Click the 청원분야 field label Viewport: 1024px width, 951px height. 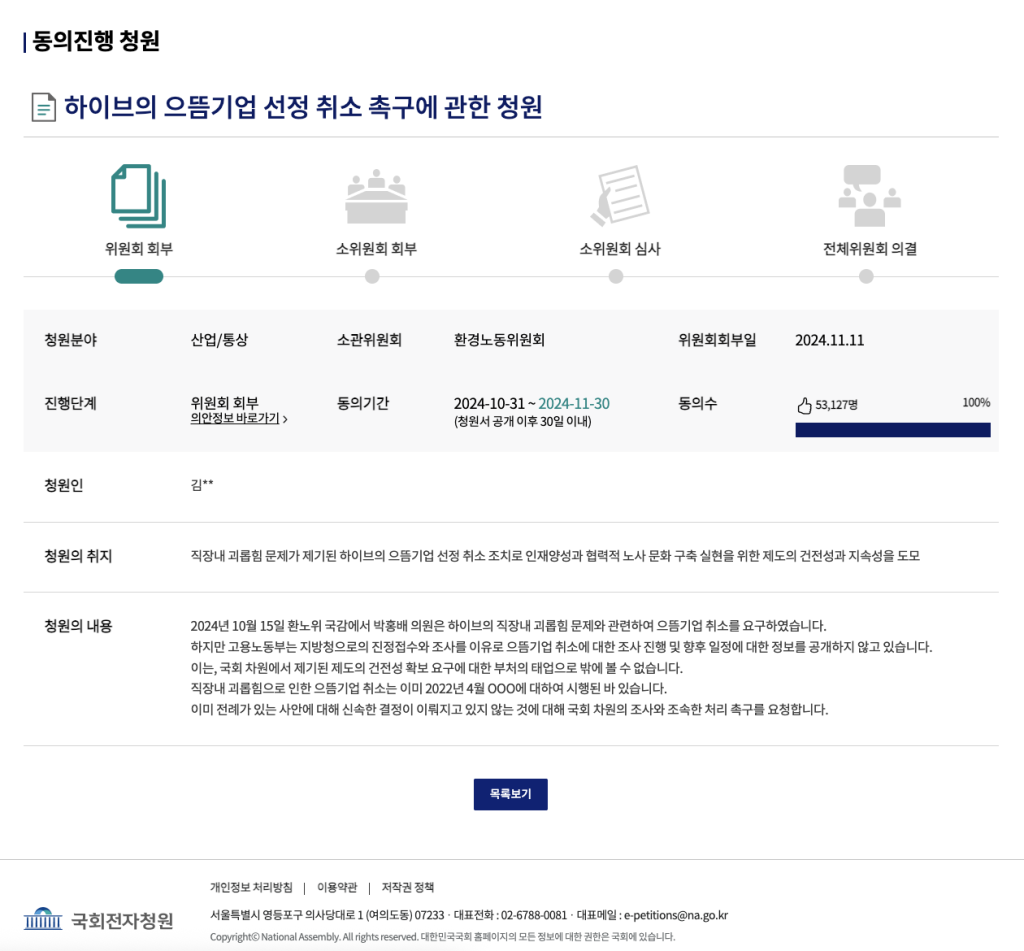pos(71,340)
